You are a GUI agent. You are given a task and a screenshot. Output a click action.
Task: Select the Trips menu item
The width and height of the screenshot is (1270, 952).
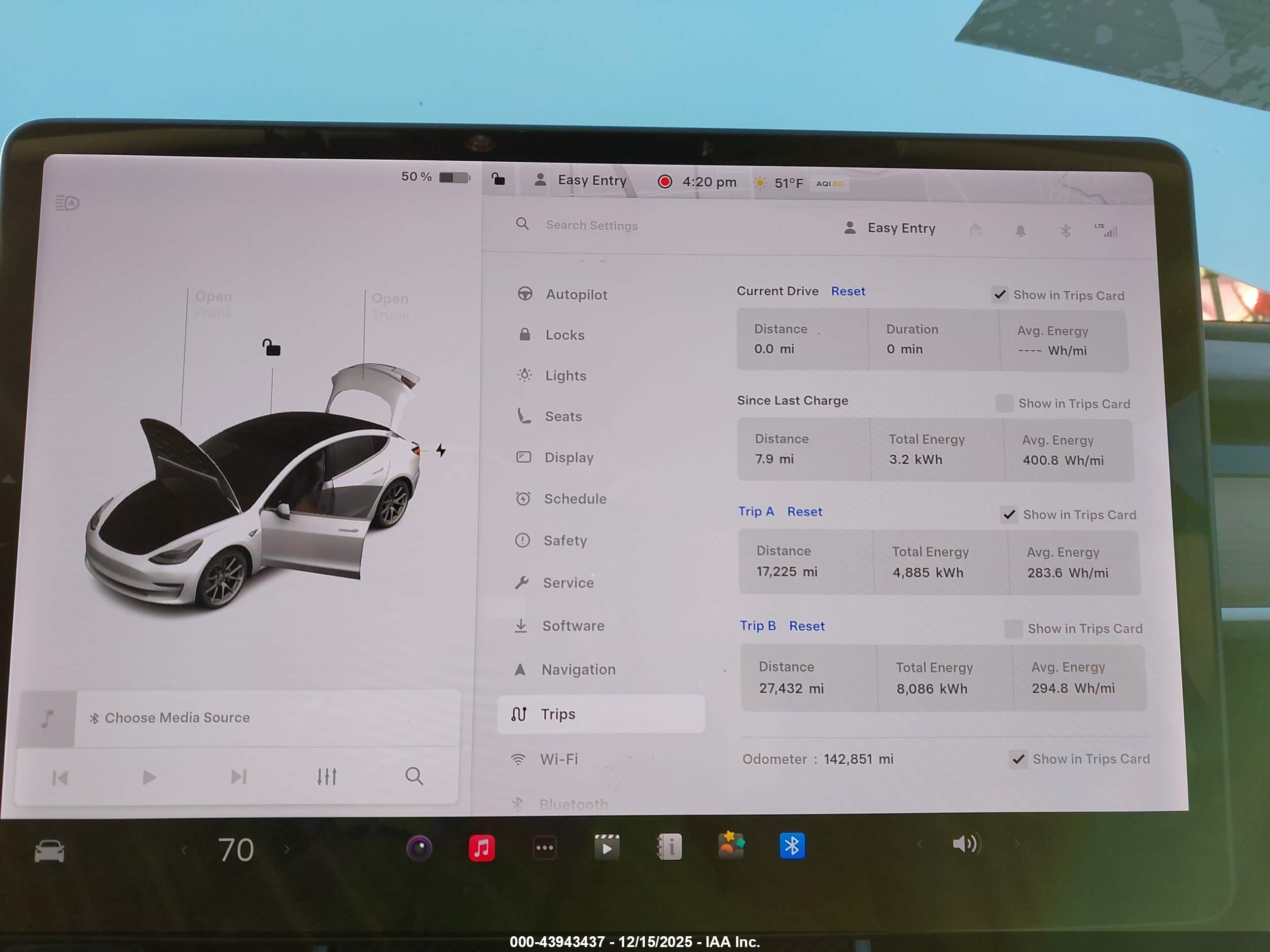pos(600,714)
